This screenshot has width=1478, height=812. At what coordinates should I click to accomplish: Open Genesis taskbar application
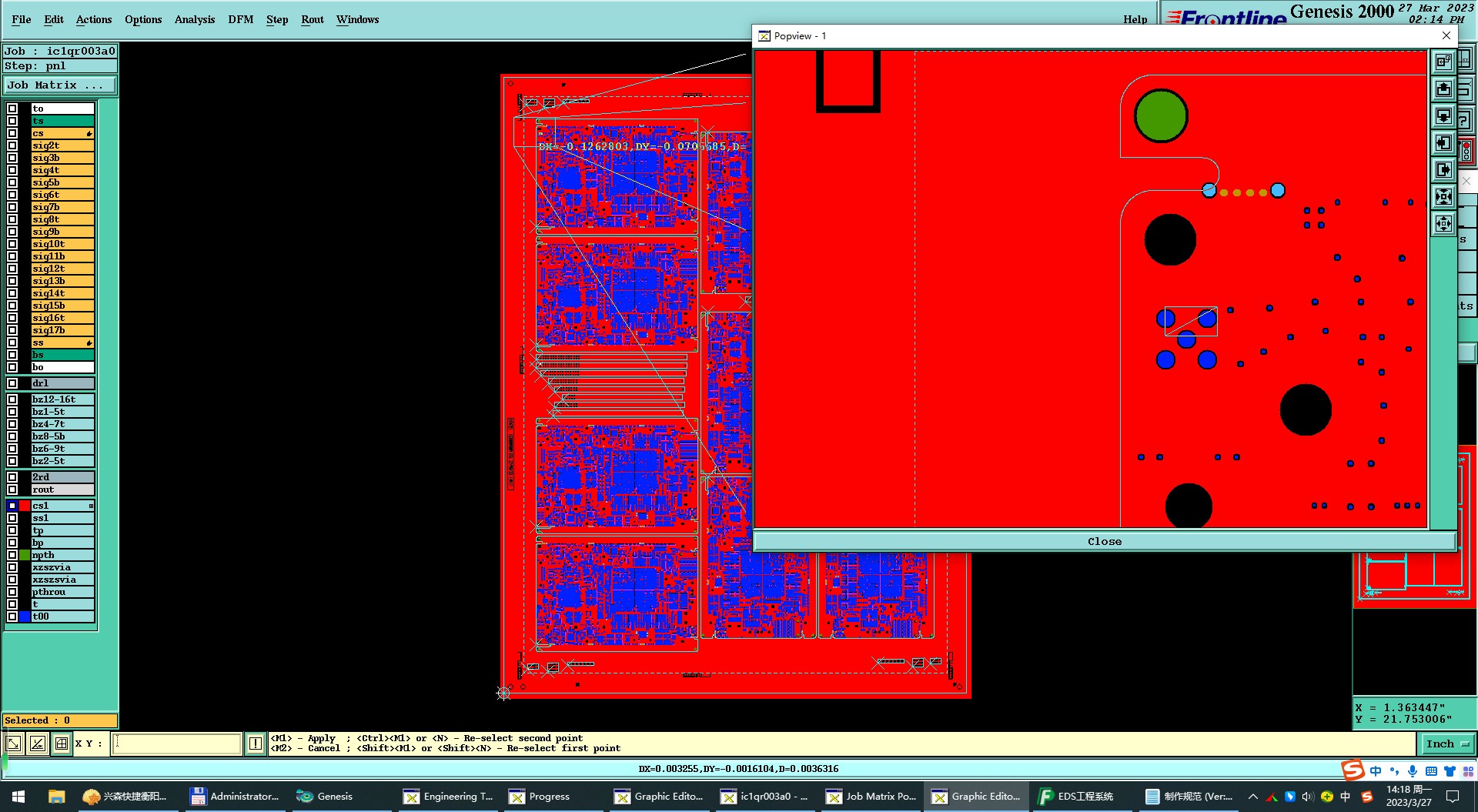click(x=325, y=797)
